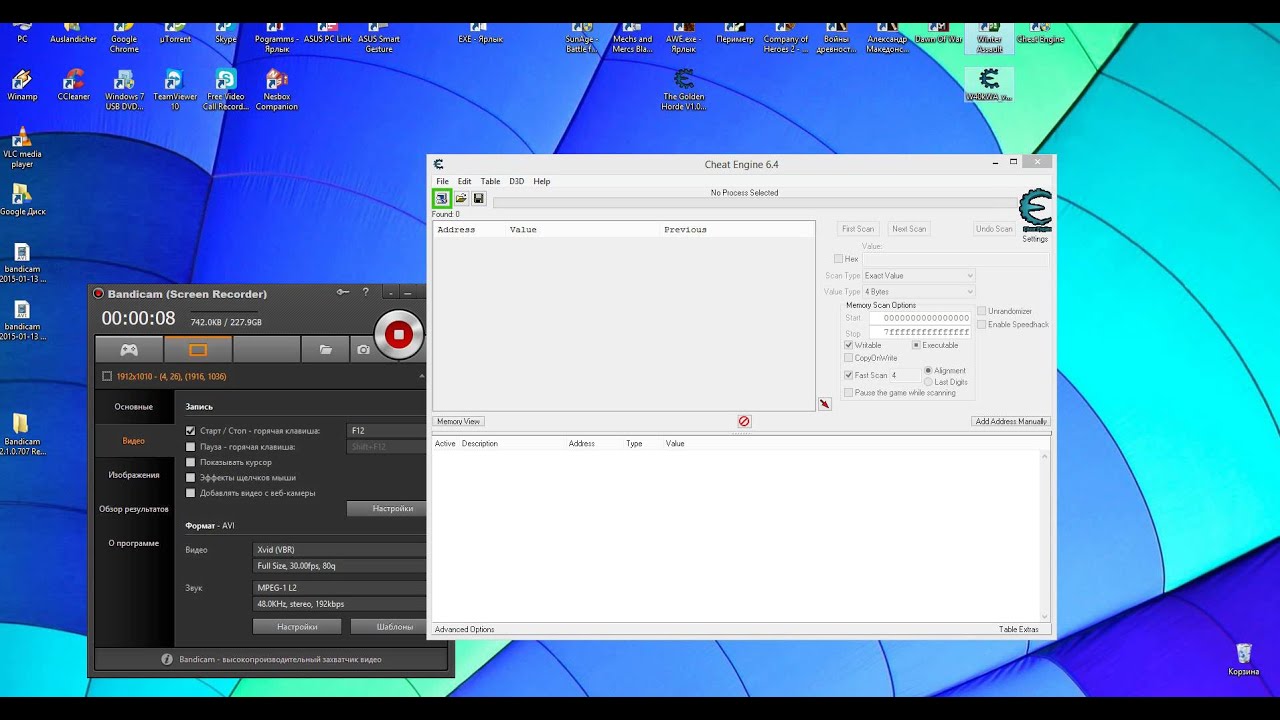Screen dimensions: 1280x720
Task: Select The Golden Horde desktop shortcut
Action: click(x=684, y=90)
